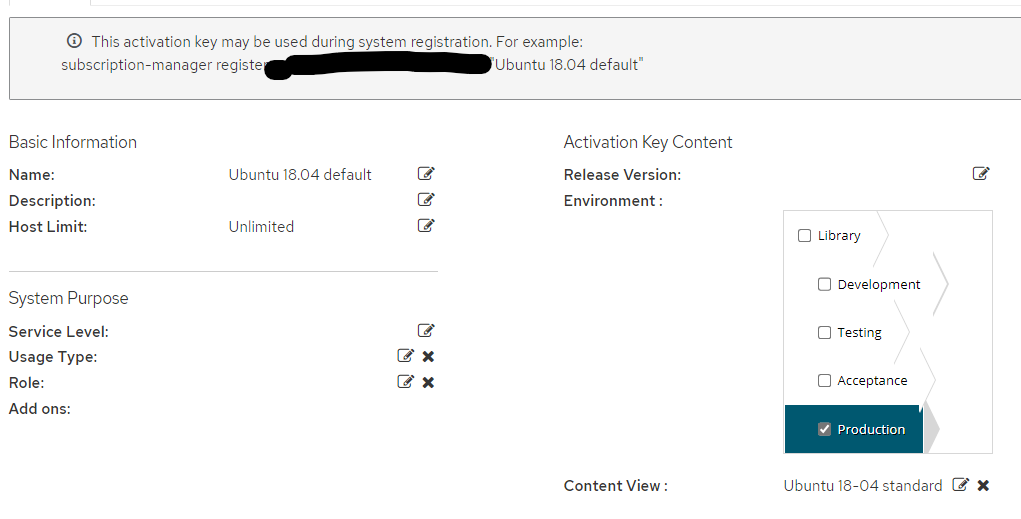
Task: Tick the Testing environment checkbox
Action: coord(824,332)
